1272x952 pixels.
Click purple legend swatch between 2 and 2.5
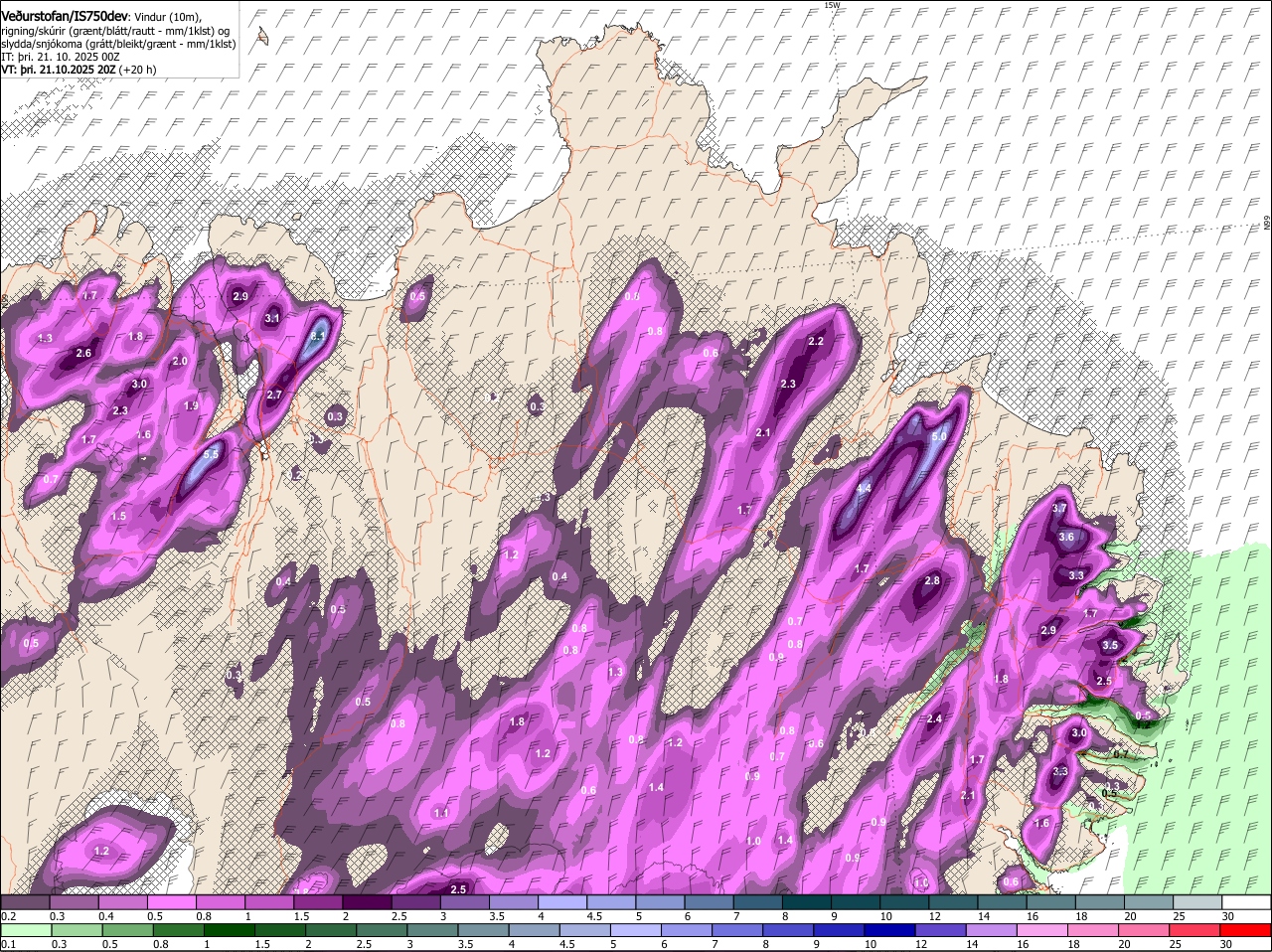point(368,902)
